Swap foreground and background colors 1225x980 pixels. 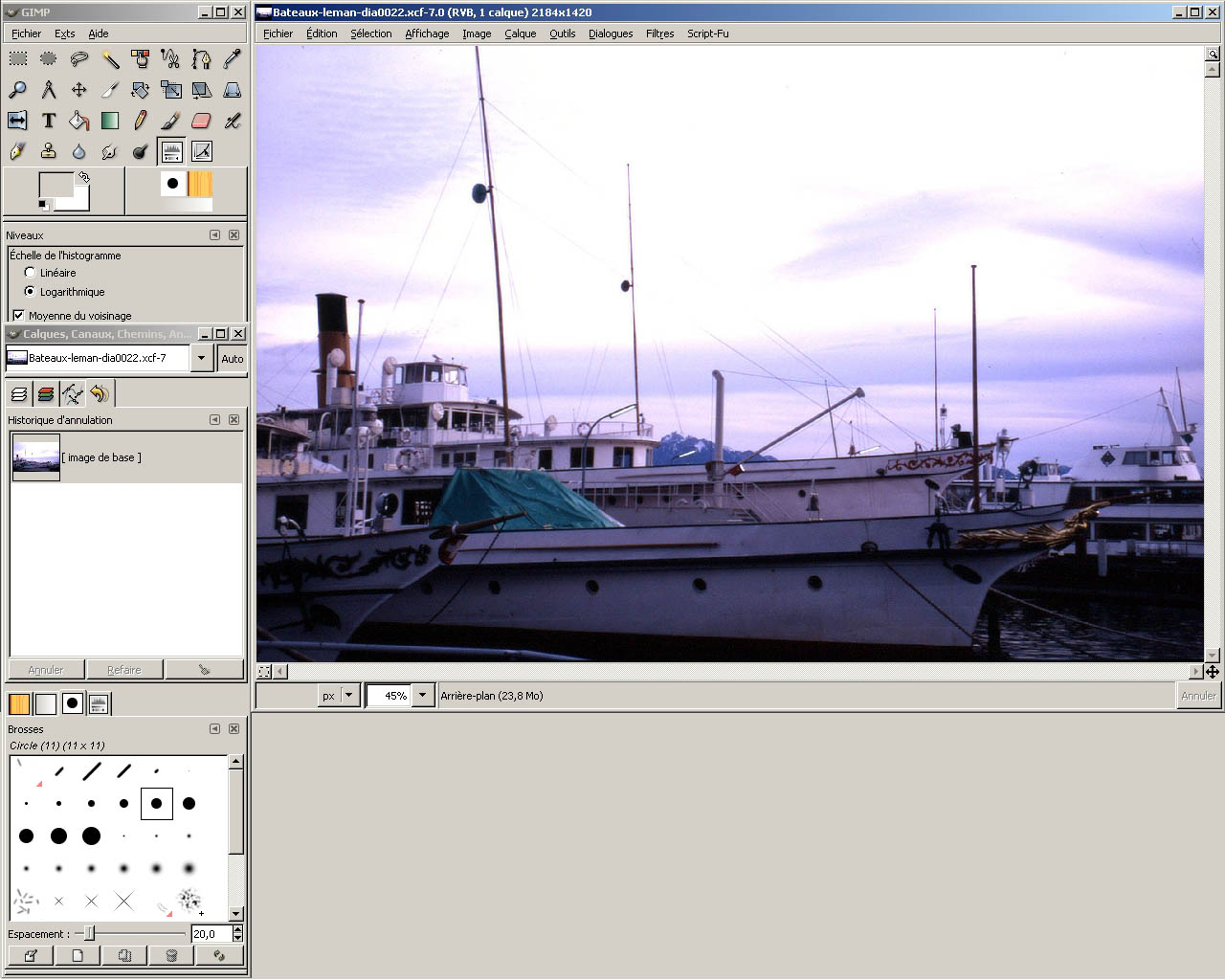84,177
